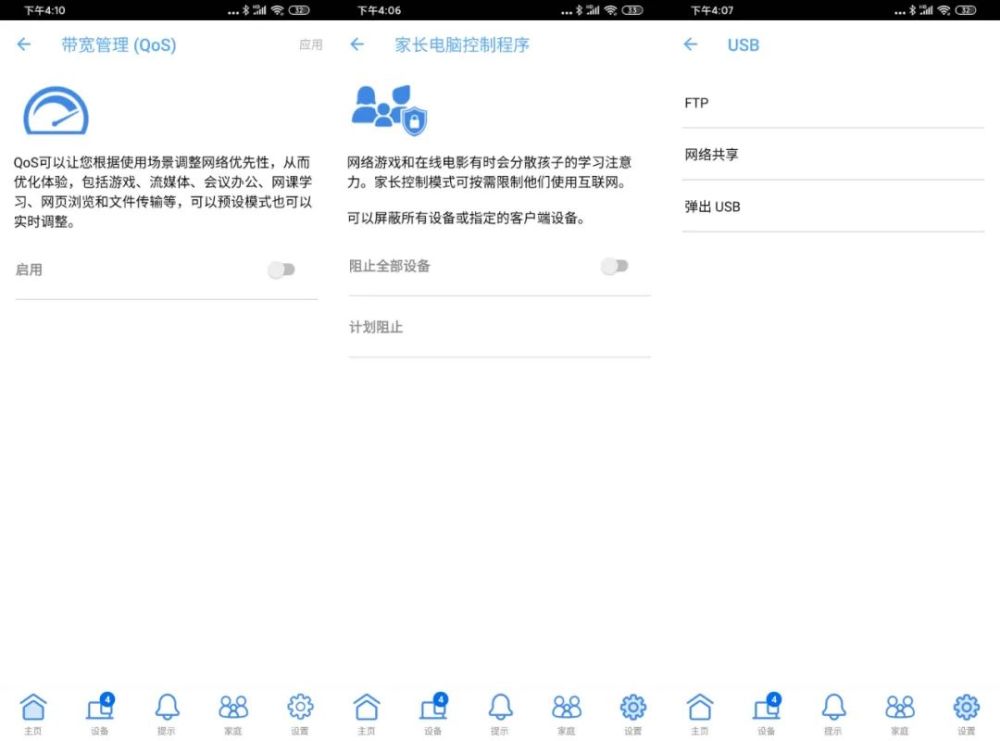
Task: Open notifications bell in the QoS screen
Action: [x=167, y=714]
